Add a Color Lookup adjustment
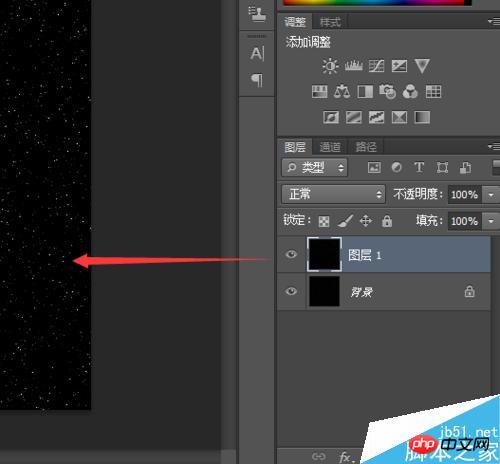 click(433, 91)
